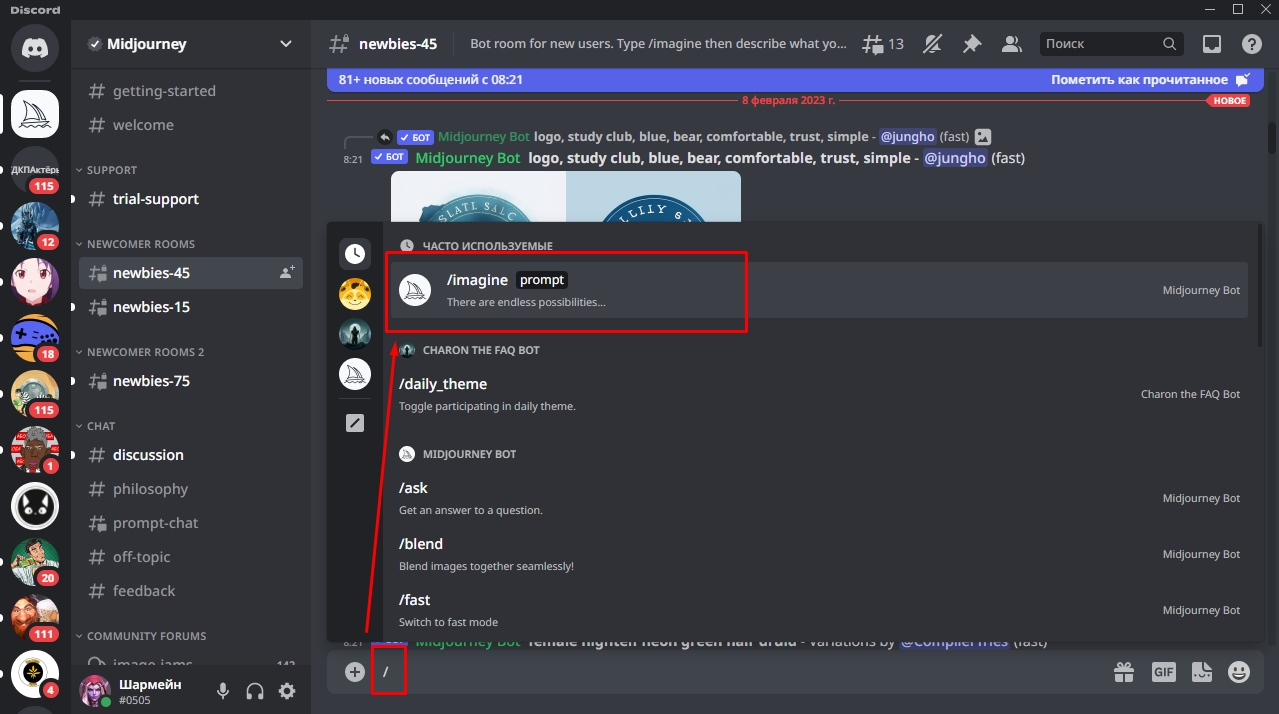Jump to 81+ new messages banner
The image size is (1279, 714).
click(x=431, y=80)
